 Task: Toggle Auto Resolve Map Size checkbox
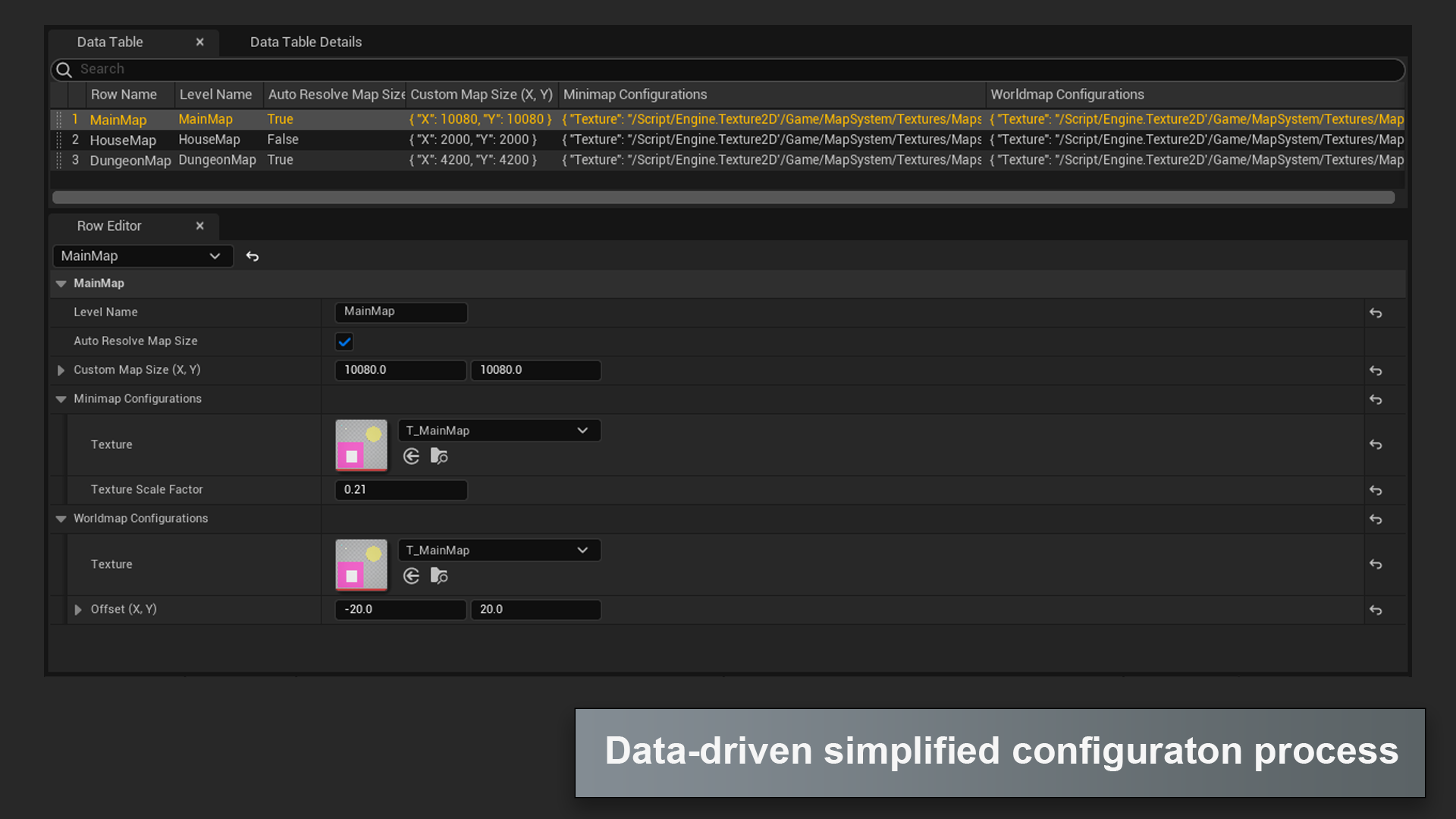click(x=344, y=341)
